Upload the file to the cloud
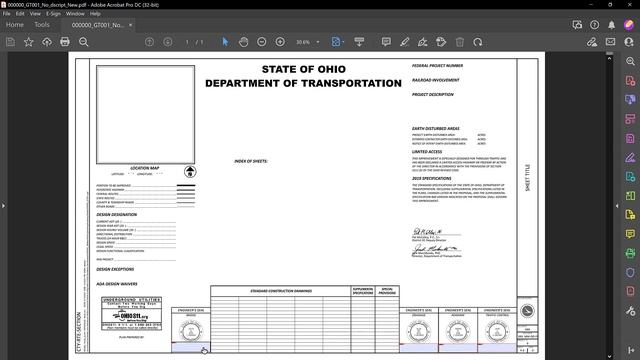Image resolution: width=640 pixels, height=360 pixels. (47, 42)
